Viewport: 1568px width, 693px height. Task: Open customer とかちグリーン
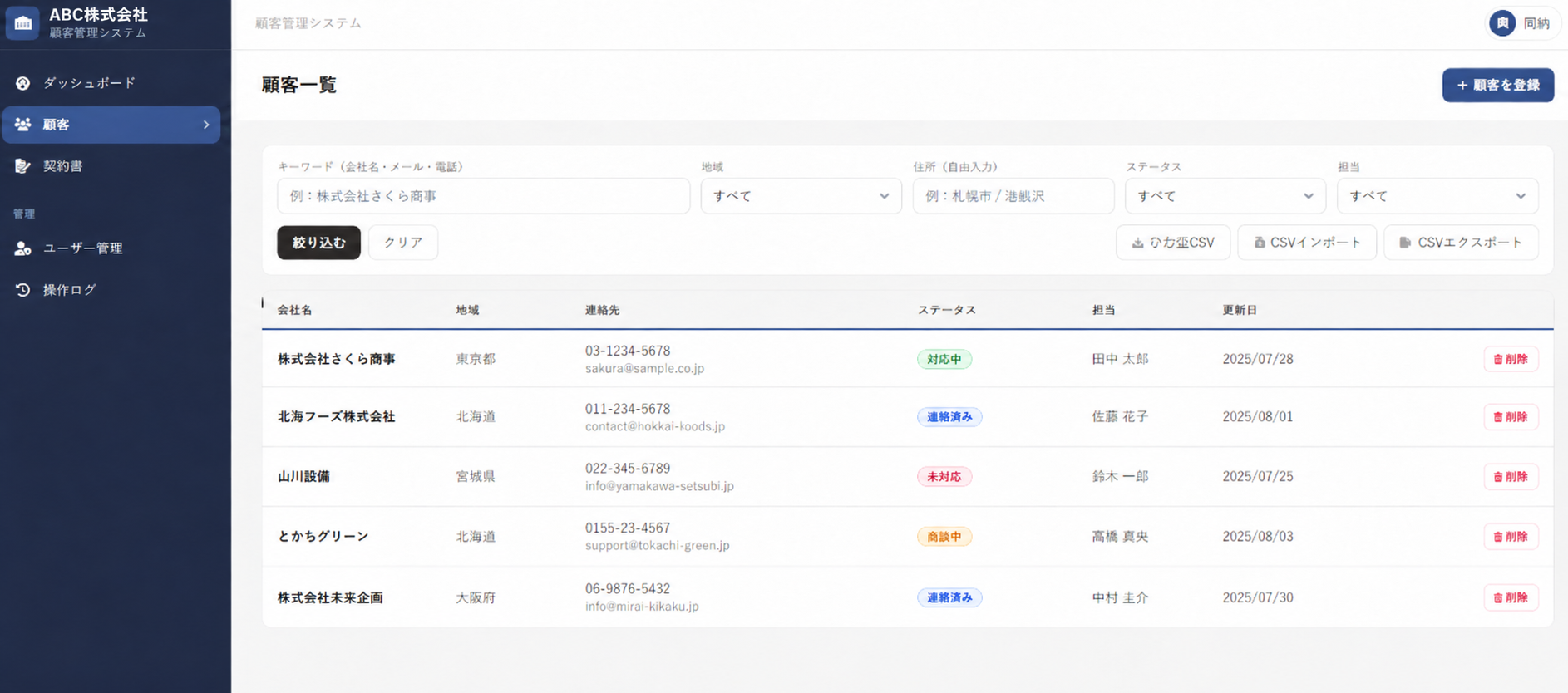323,537
